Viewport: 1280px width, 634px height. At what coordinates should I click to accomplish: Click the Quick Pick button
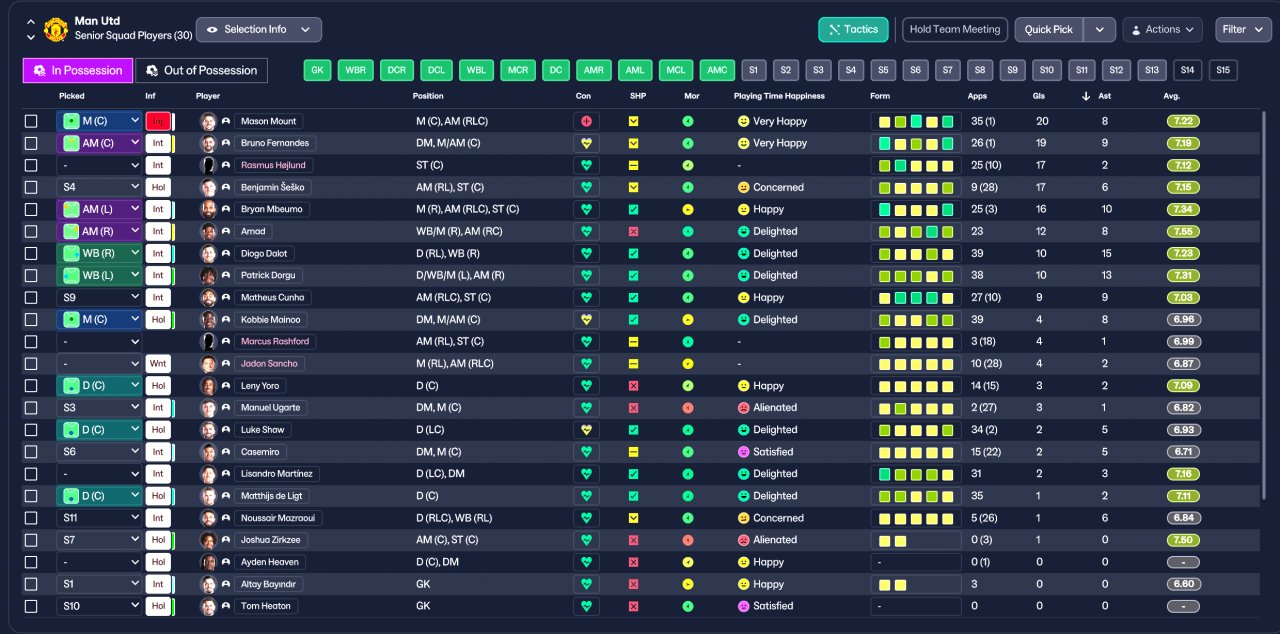coord(1049,30)
